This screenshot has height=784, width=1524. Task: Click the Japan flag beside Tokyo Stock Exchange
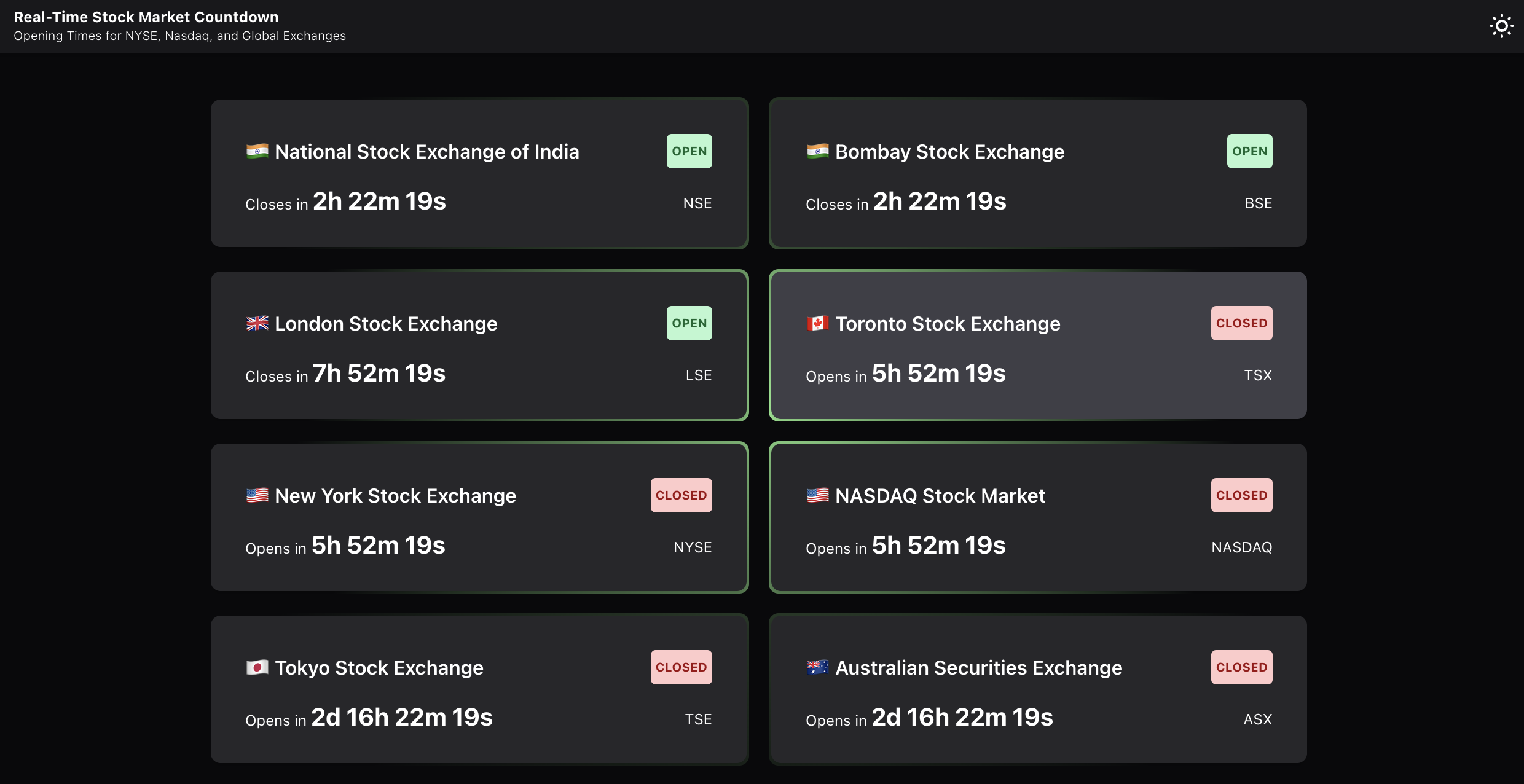click(x=257, y=667)
